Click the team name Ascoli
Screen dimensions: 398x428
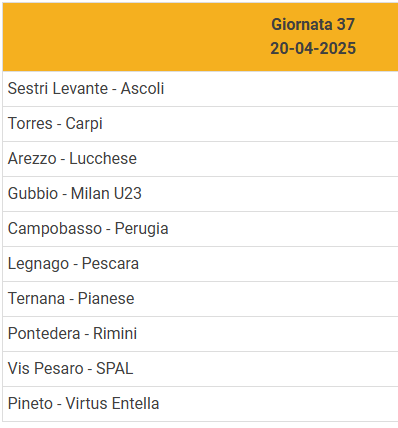click(142, 89)
